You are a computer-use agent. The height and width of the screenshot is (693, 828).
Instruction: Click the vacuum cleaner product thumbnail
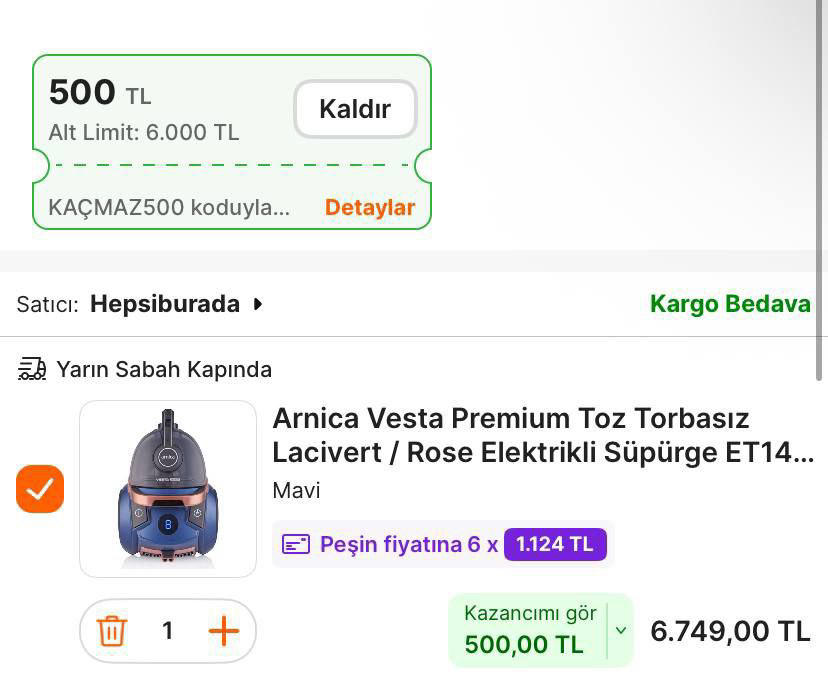168,489
